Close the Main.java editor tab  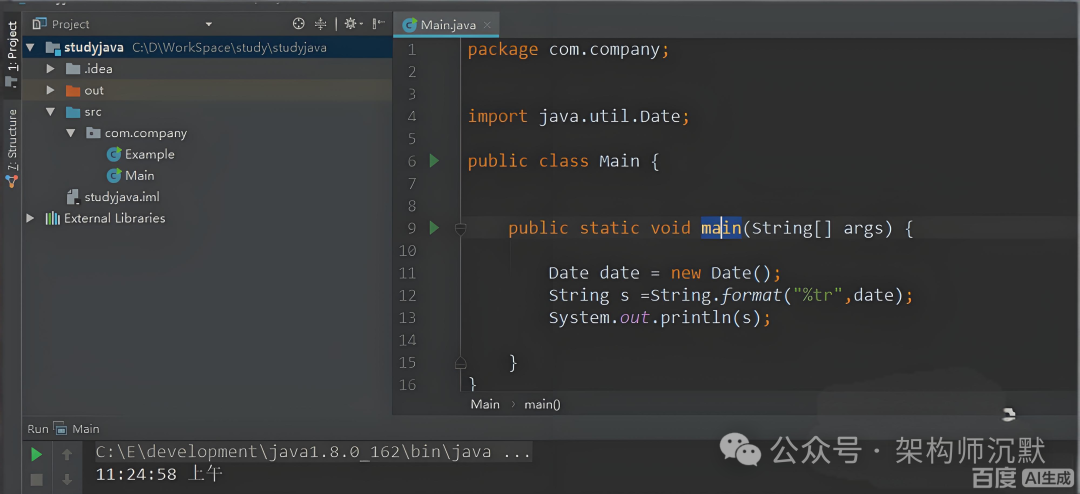click(x=487, y=25)
